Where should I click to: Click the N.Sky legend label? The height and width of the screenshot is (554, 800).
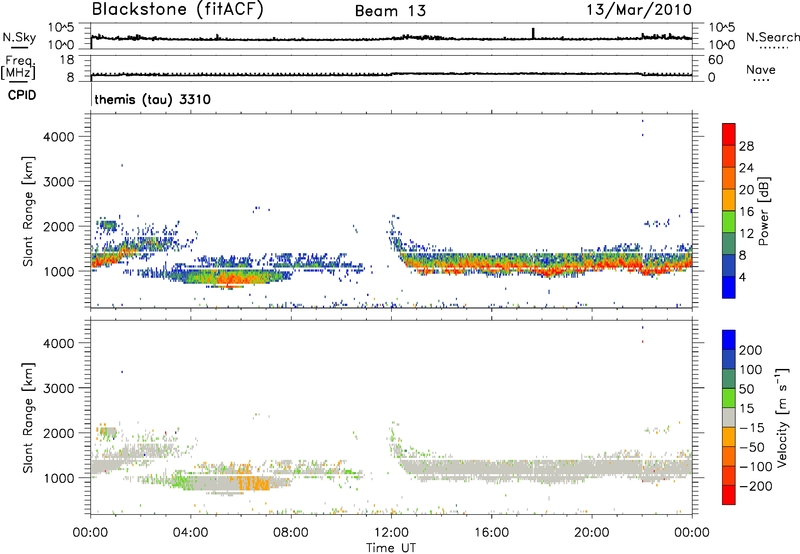pos(19,37)
